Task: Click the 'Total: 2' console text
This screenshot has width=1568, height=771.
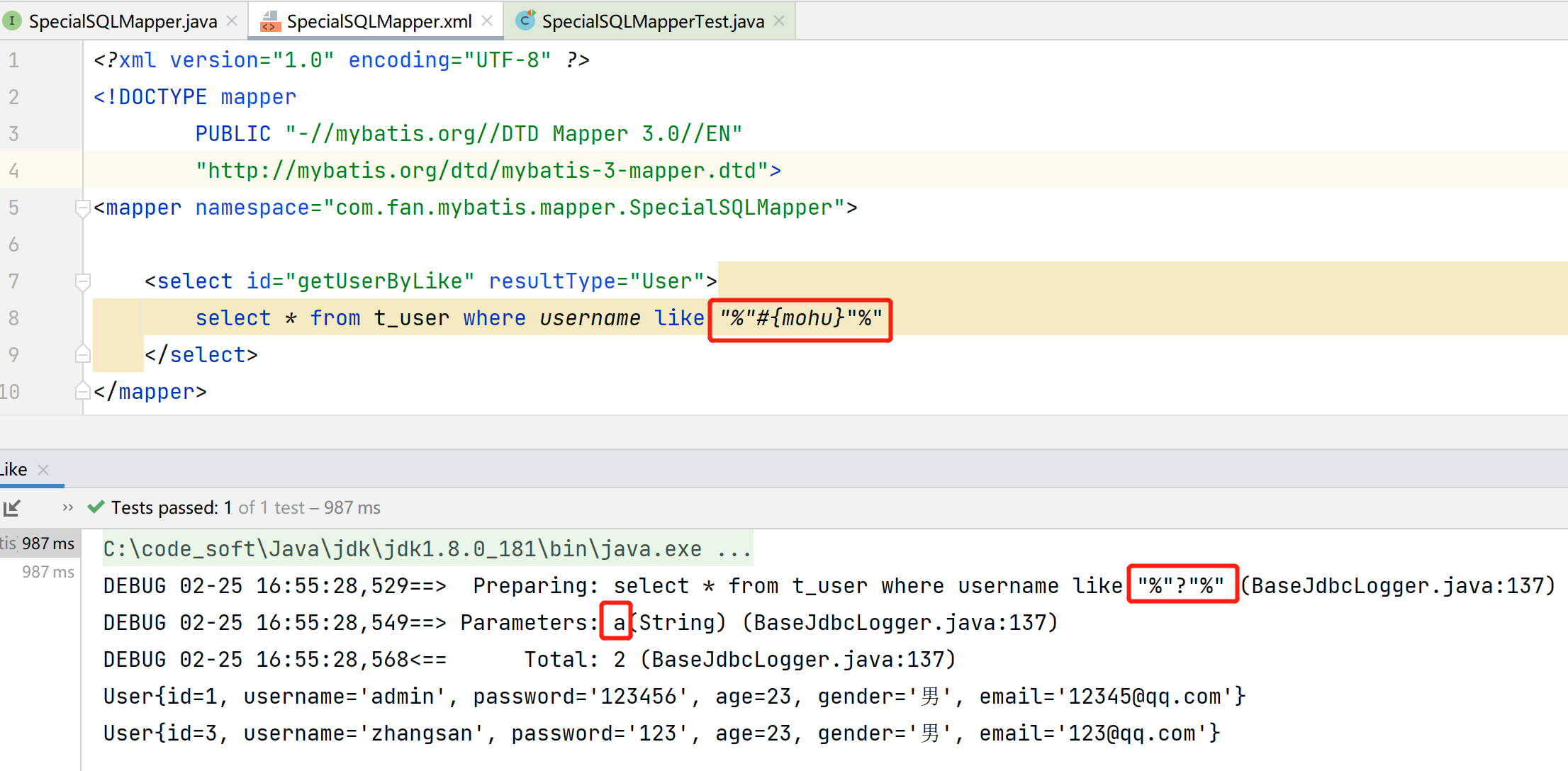Action: [x=575, y=660]
